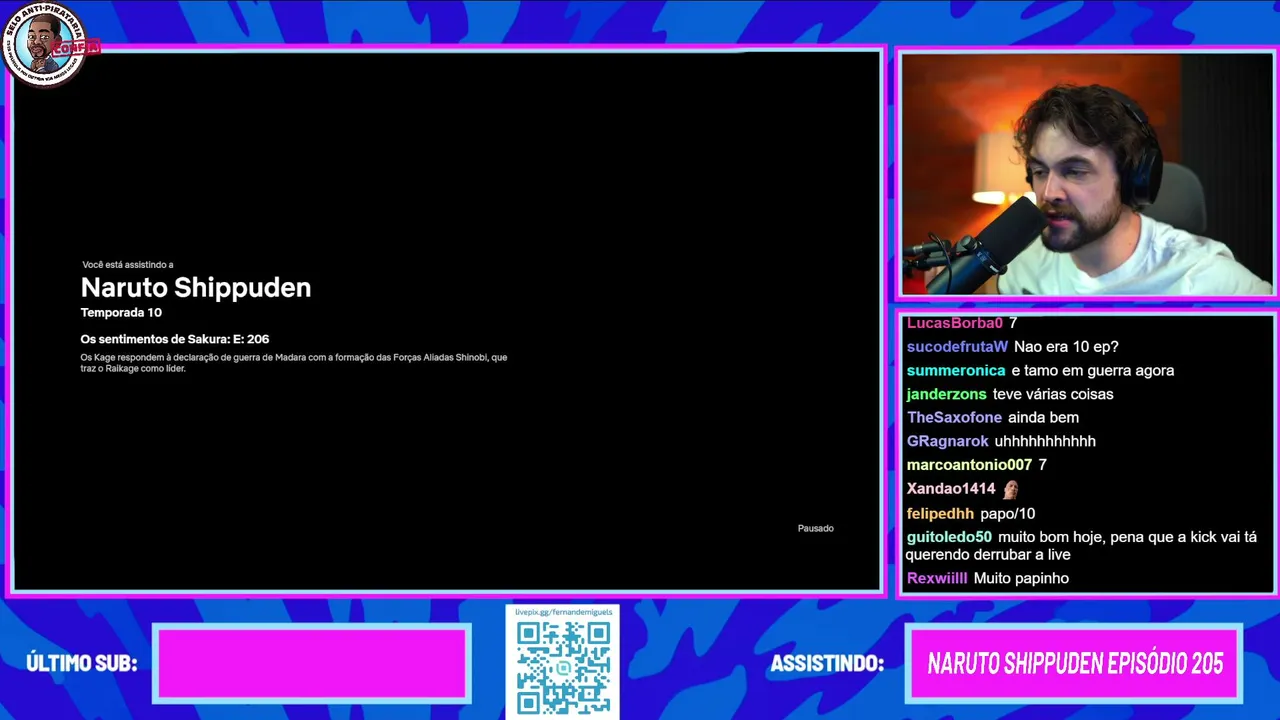The width and height of the screenshot is (1280, 720).
Task: Select chat username Xandao1414
Action: 951,489
